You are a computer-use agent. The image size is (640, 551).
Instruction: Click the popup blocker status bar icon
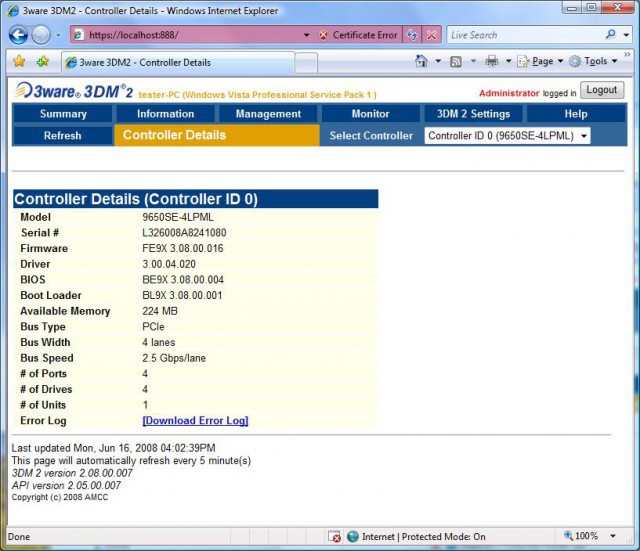click(x=334, y=536)
